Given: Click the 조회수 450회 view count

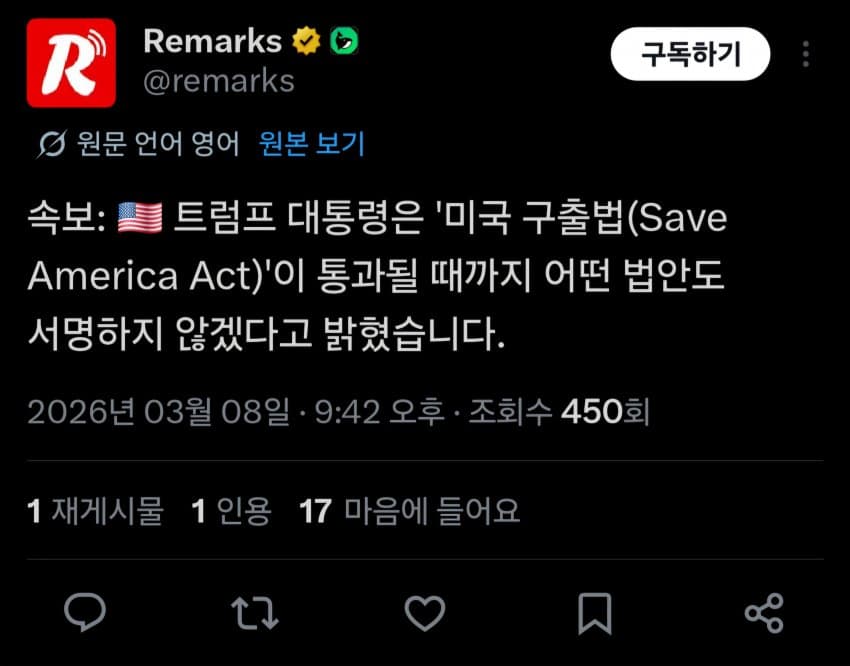Looking at the screenshot, I should pos(559,412).
